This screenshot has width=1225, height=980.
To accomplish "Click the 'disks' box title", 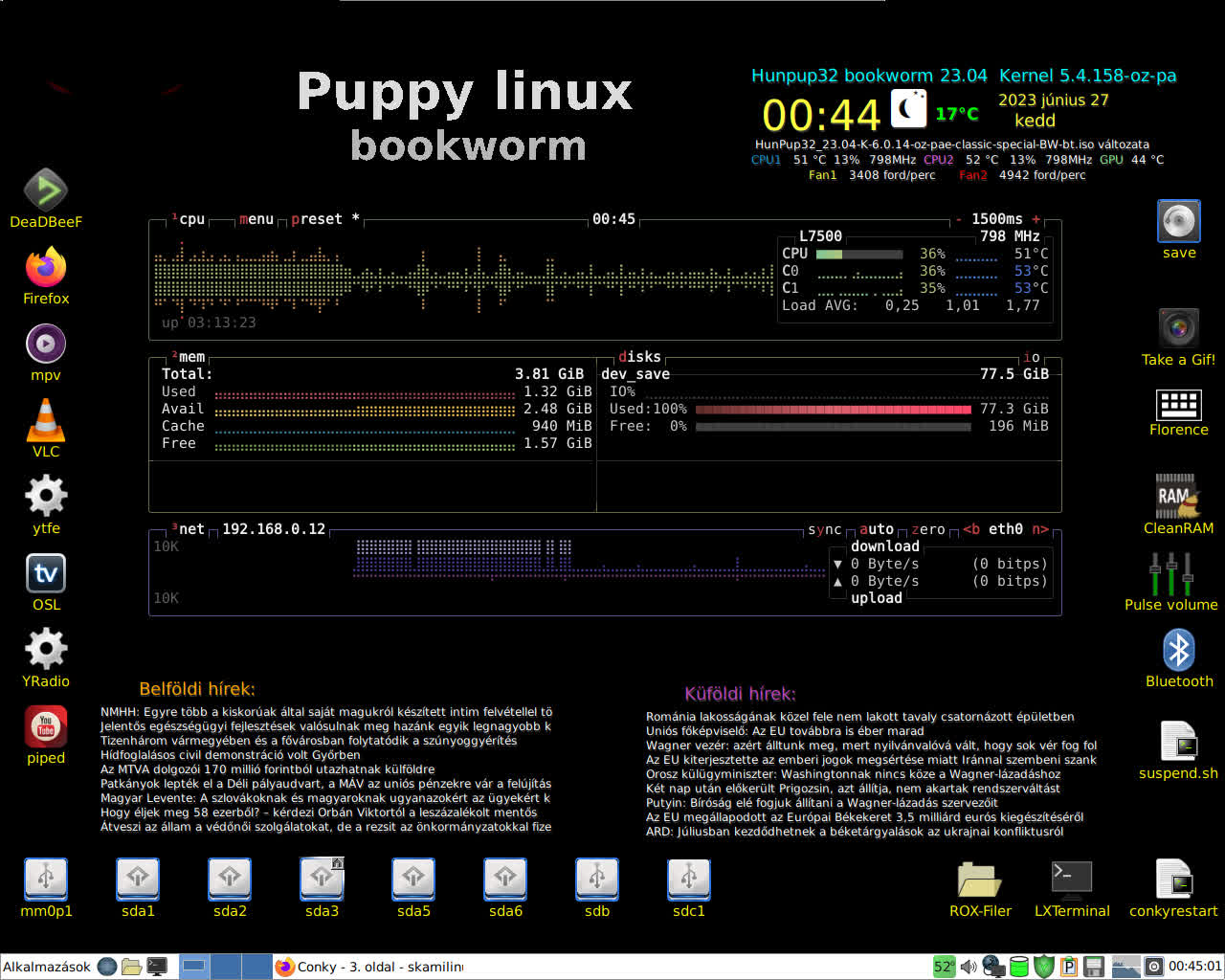I will [639, 357].
